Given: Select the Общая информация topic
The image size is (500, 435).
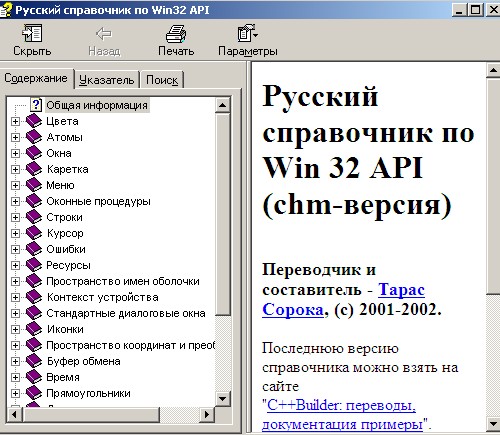Looking at the screenshot, I should point(97,105).
